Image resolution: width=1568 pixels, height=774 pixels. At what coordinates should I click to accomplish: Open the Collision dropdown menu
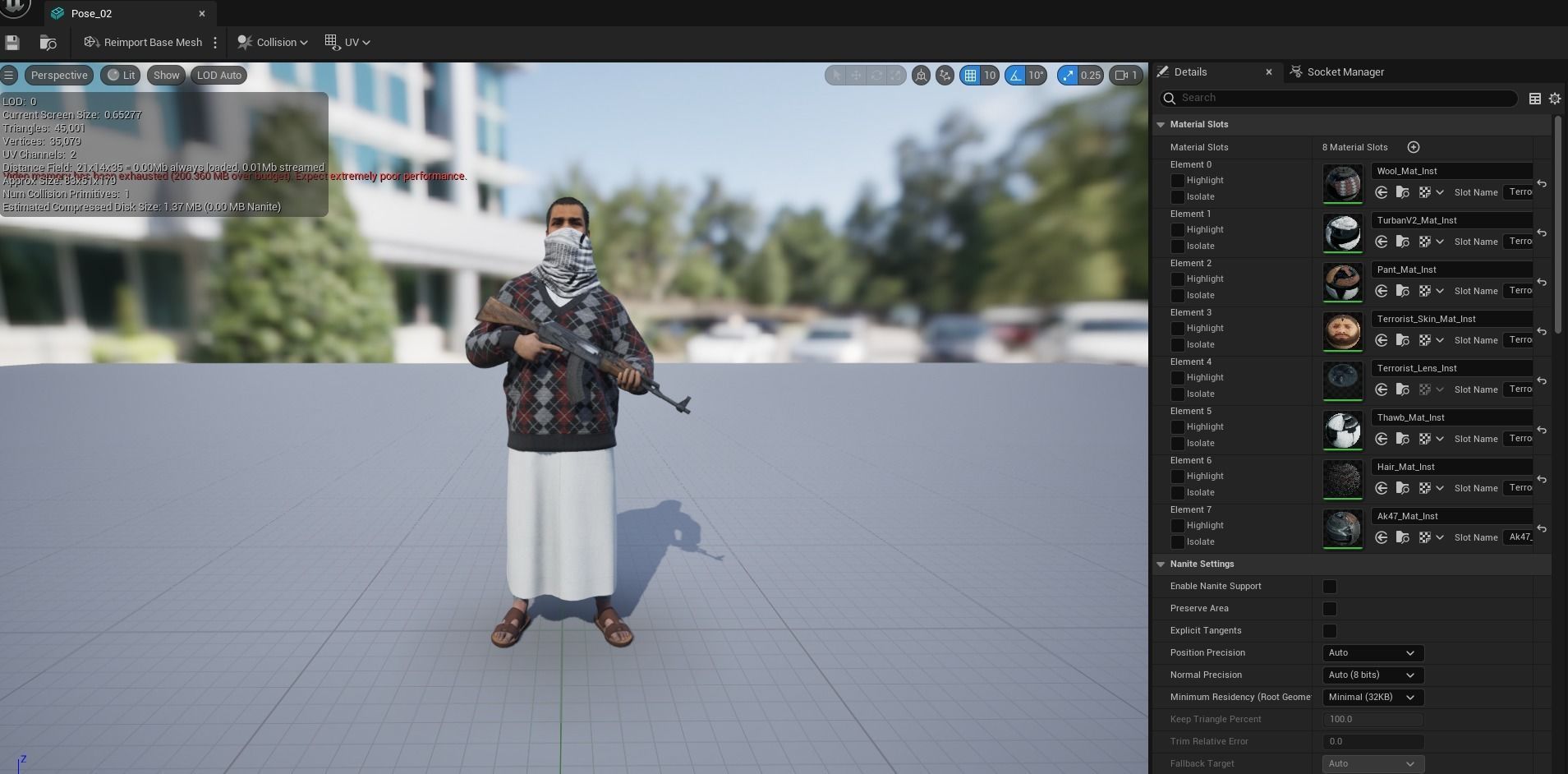pyautogui.click(x=272, y=42)
